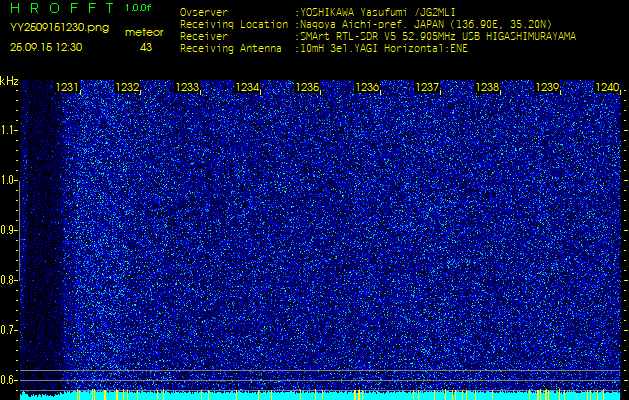Click the 'Receiver' field label

204,37
